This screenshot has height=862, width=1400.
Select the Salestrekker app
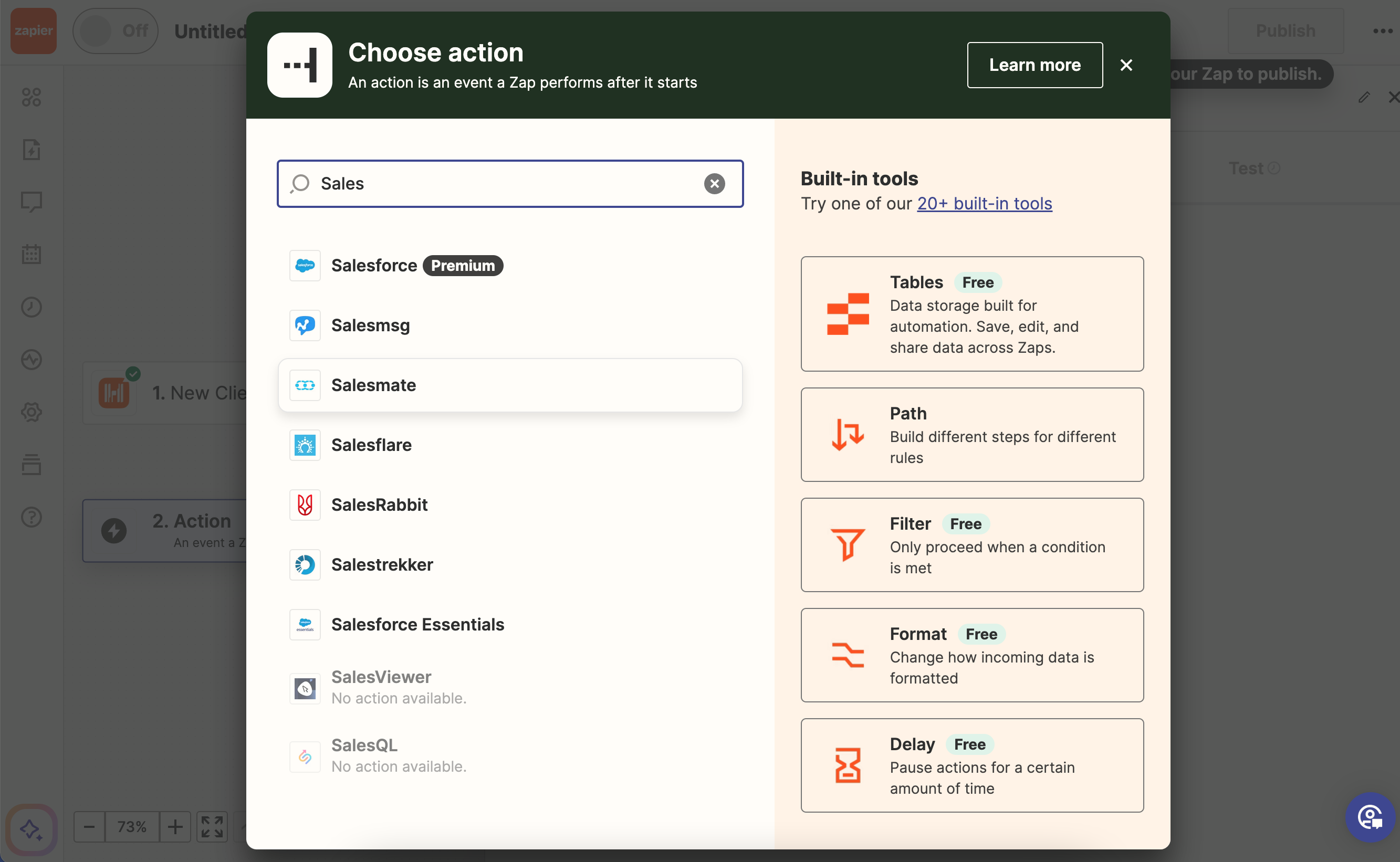(x=510, y=565)
